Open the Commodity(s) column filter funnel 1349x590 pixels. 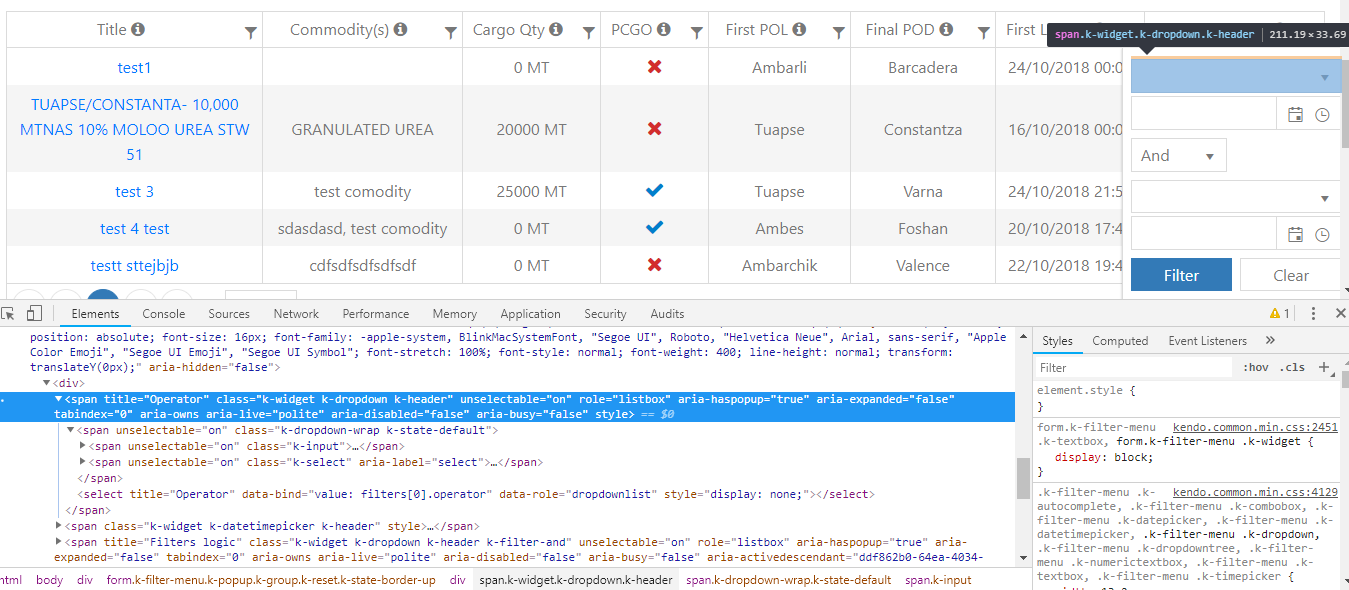click(x=451, y=32)
